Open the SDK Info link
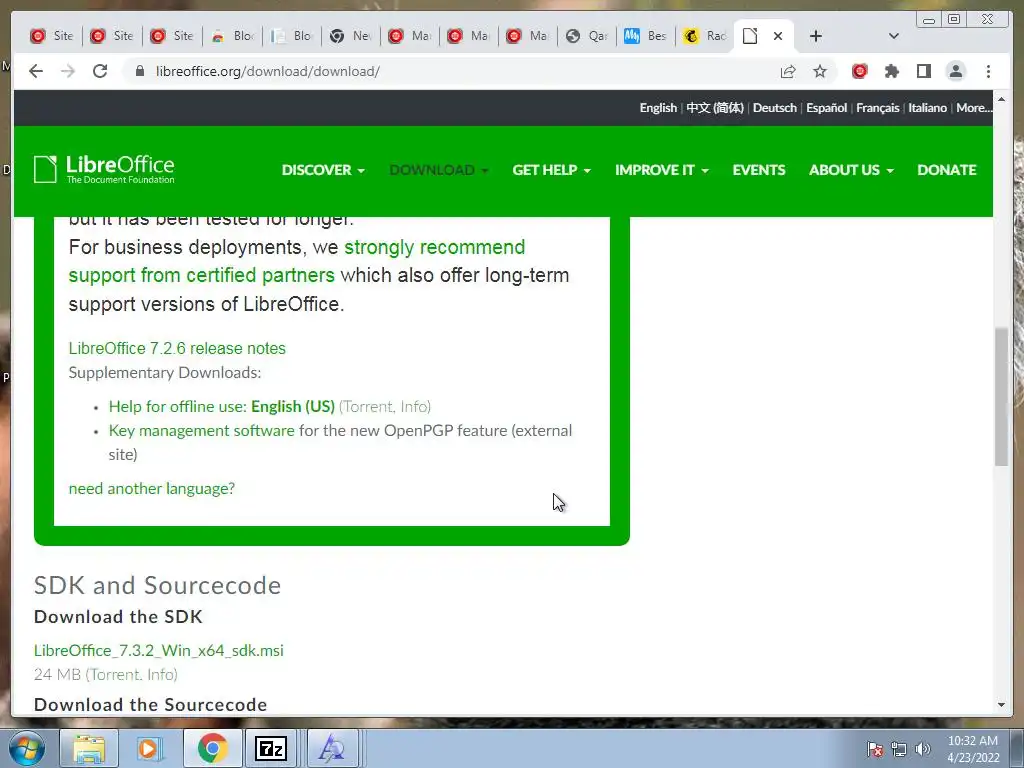Screen dimensions: 1024x768 [161, 674]
